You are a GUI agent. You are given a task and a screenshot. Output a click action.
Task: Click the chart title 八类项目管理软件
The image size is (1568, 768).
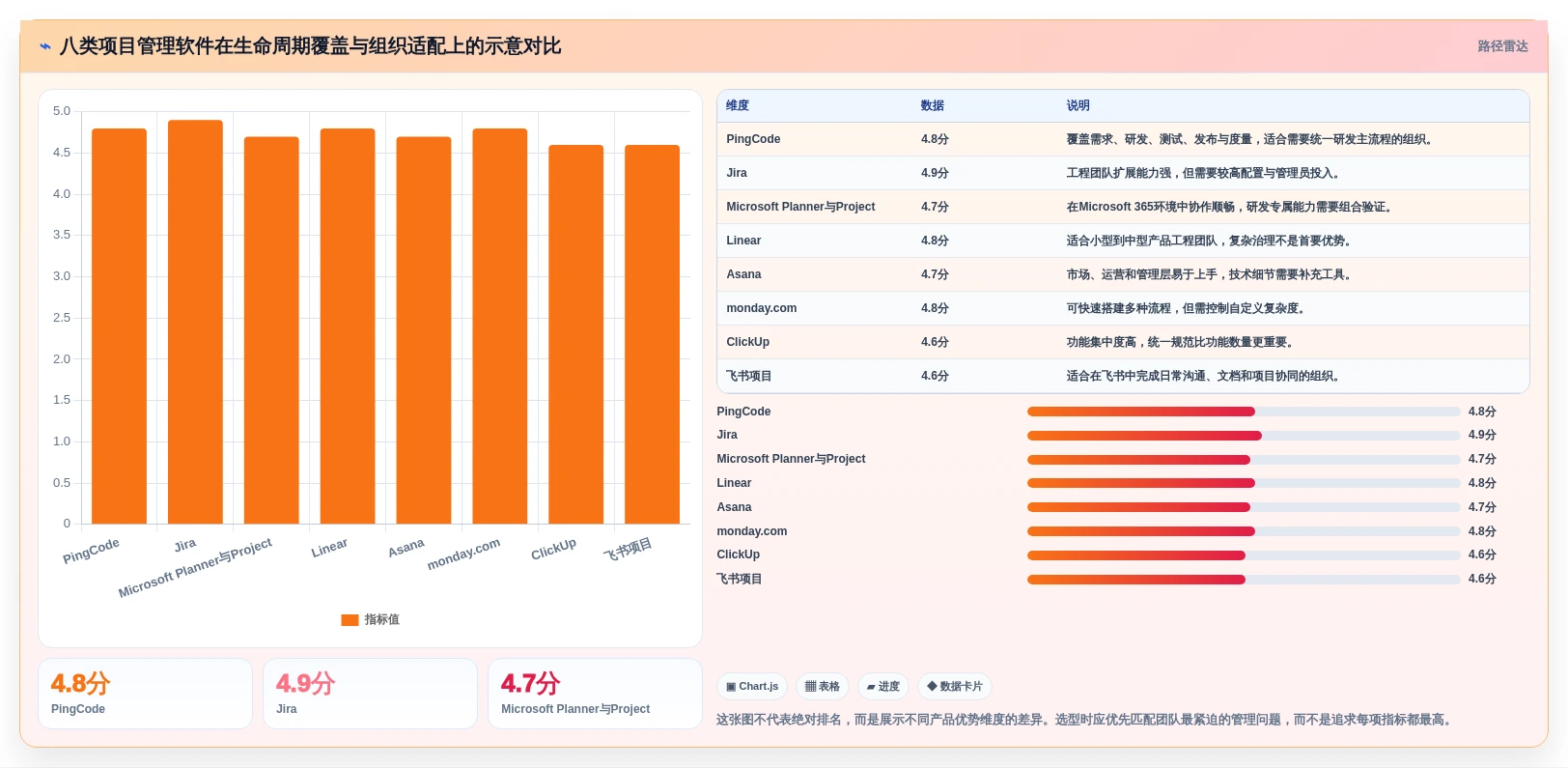(x=310, y=46)
